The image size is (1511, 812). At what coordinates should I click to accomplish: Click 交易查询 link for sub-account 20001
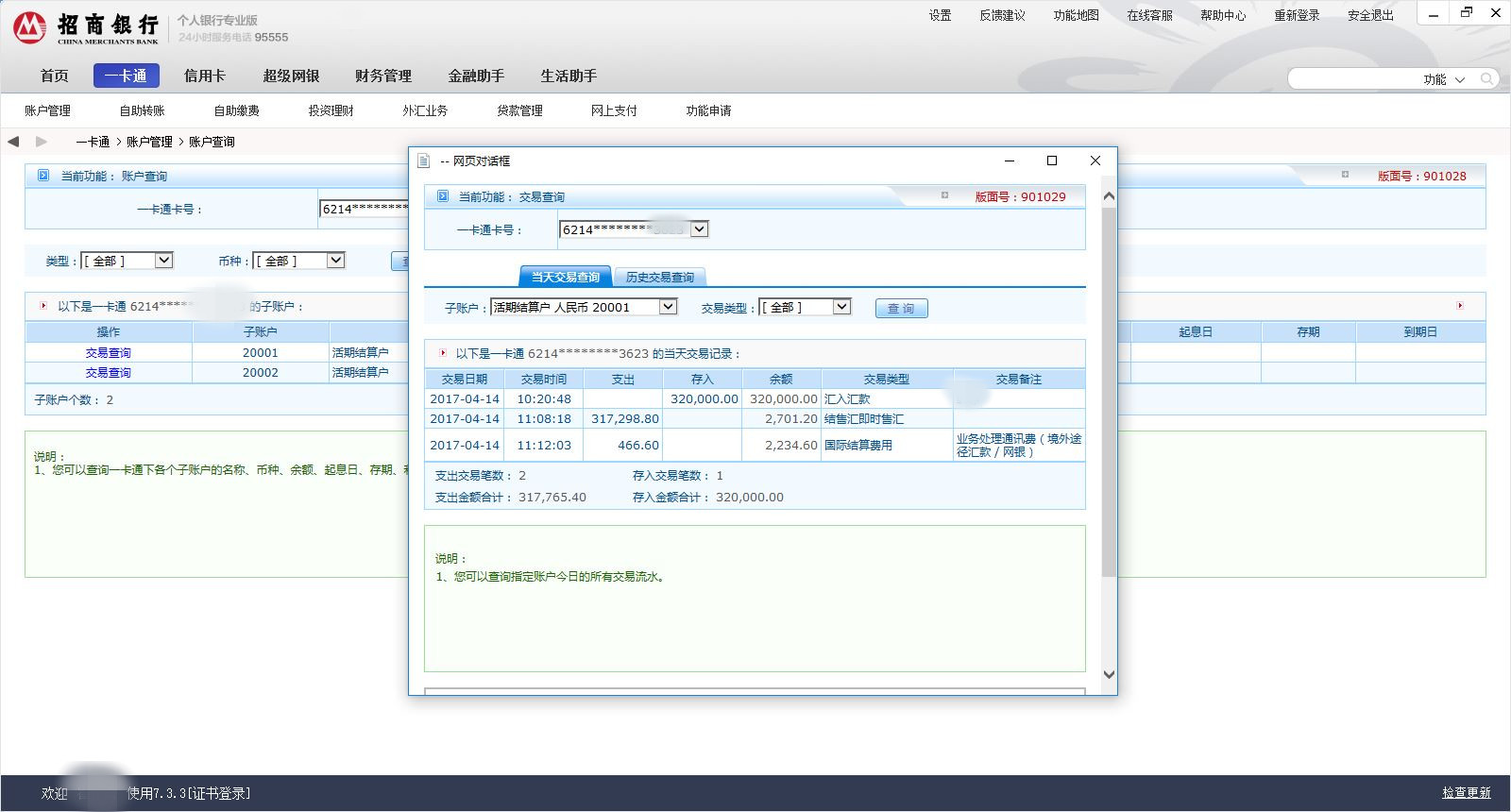pyautogui.click(x=109, y=353)
